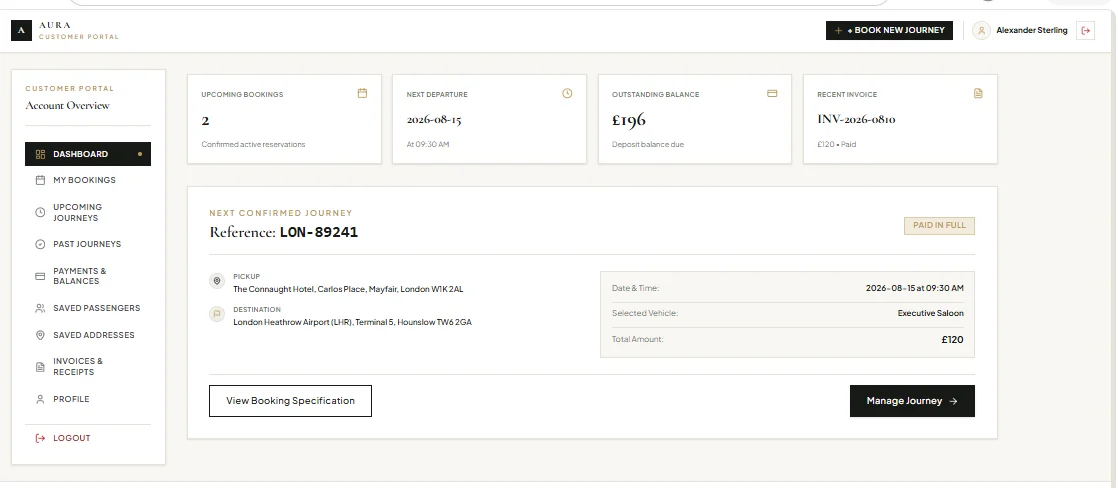Click the logout icon beside Alexander Sterling

pyautogui.click(x=1085, y=31)
